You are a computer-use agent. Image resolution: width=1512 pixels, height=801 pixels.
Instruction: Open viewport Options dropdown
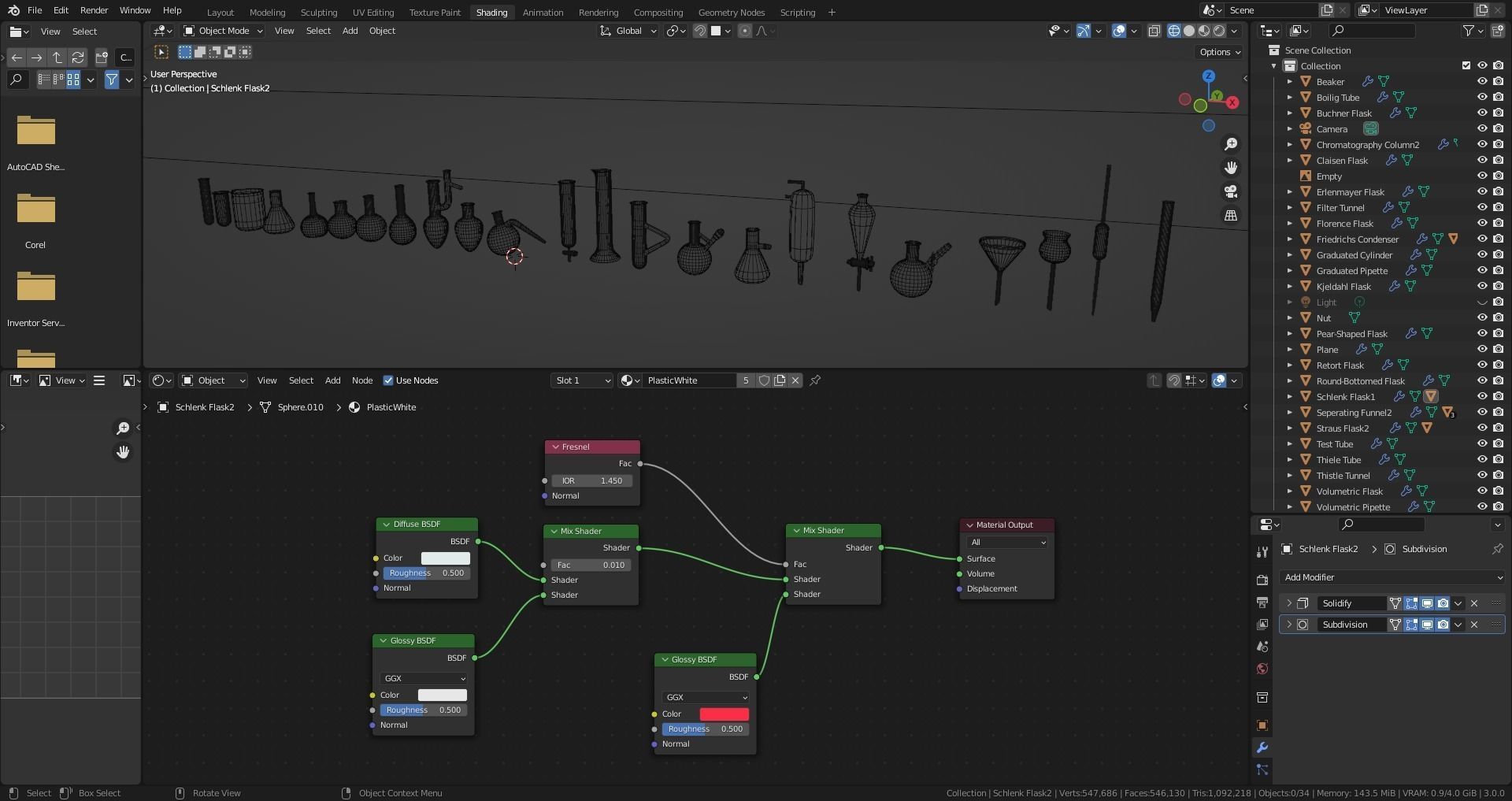click(1220, 52)
